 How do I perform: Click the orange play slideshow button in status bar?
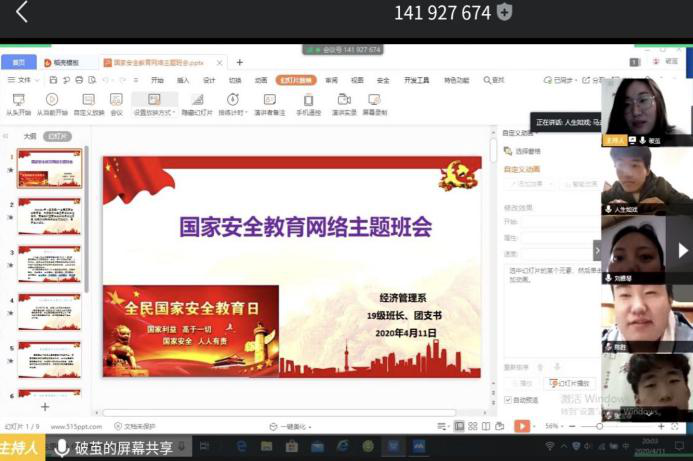(x=521, y=426)
